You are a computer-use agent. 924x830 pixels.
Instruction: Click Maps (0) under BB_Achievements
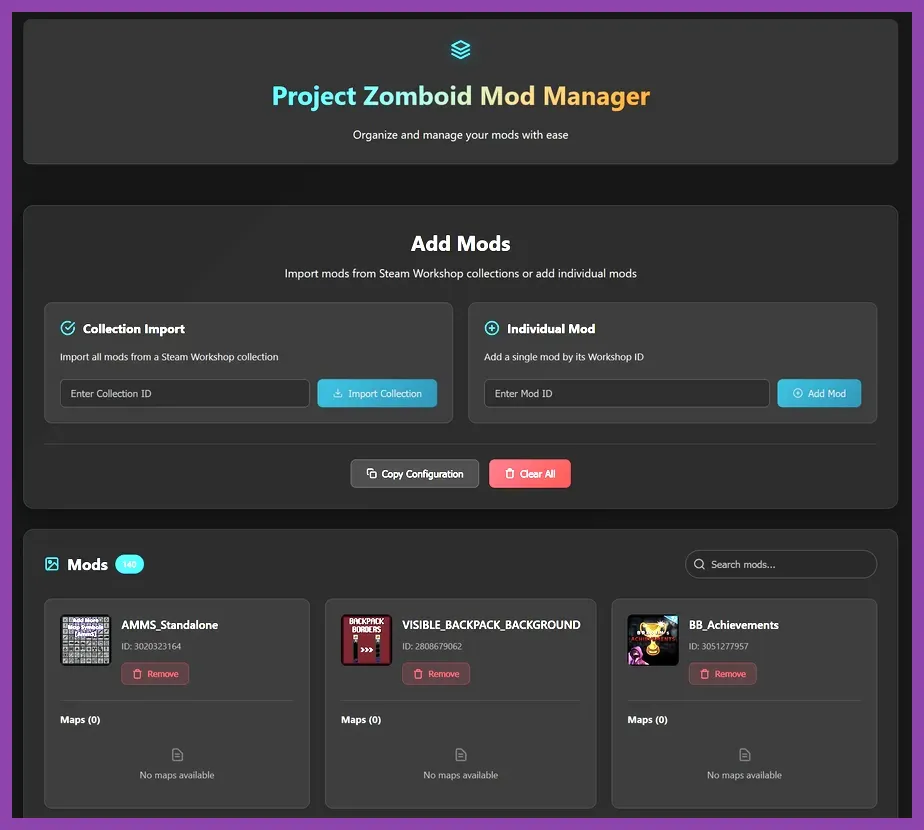point(648,720)
